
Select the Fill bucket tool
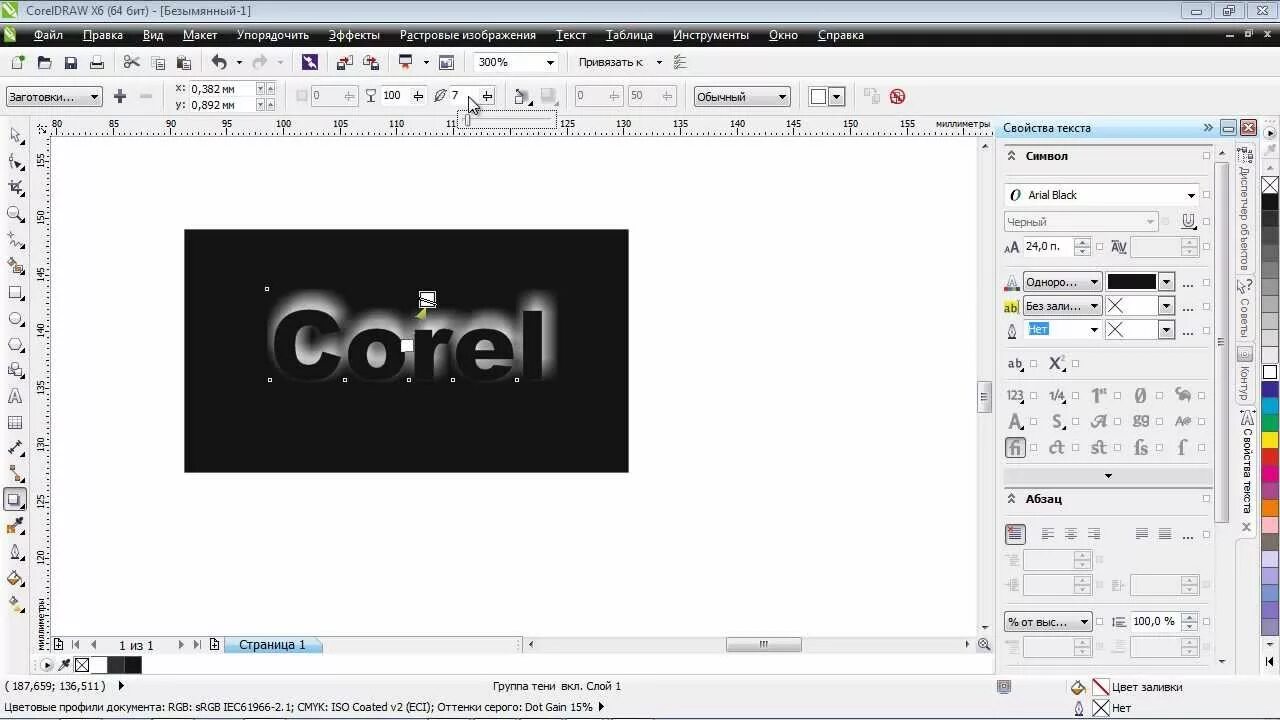coord(15,578)
